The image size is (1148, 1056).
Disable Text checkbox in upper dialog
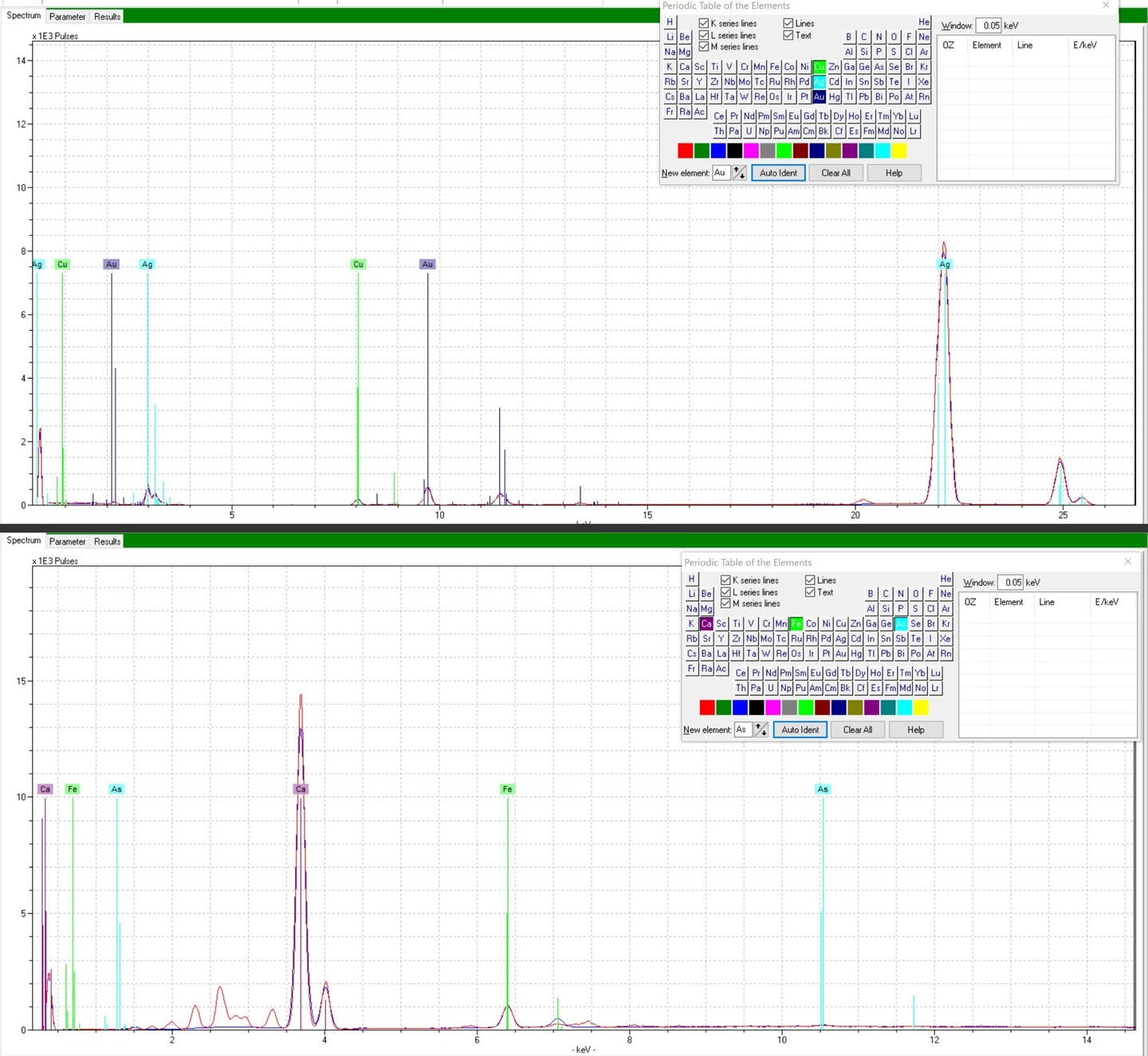788,35
